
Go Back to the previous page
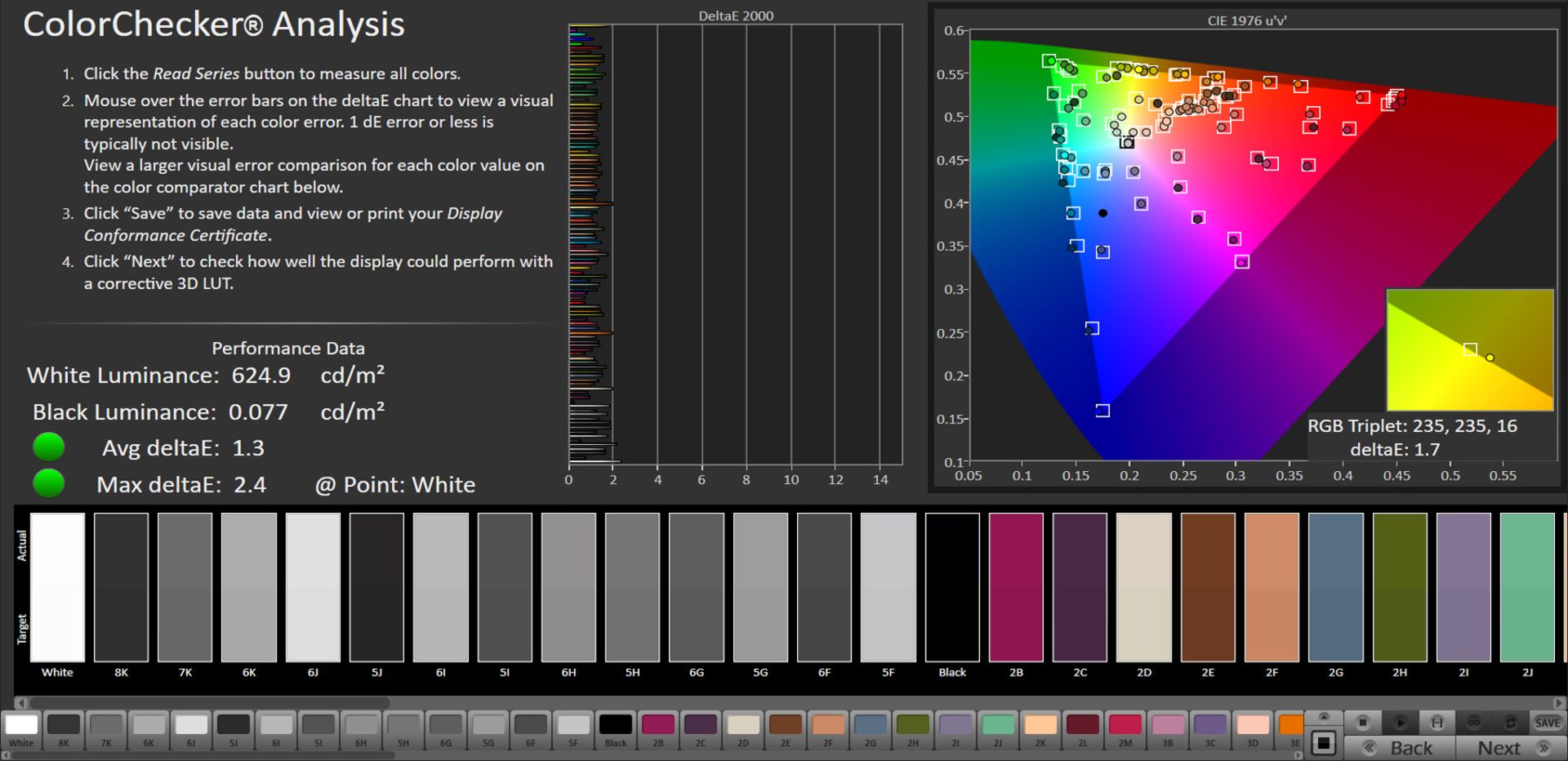(1399, 748)
